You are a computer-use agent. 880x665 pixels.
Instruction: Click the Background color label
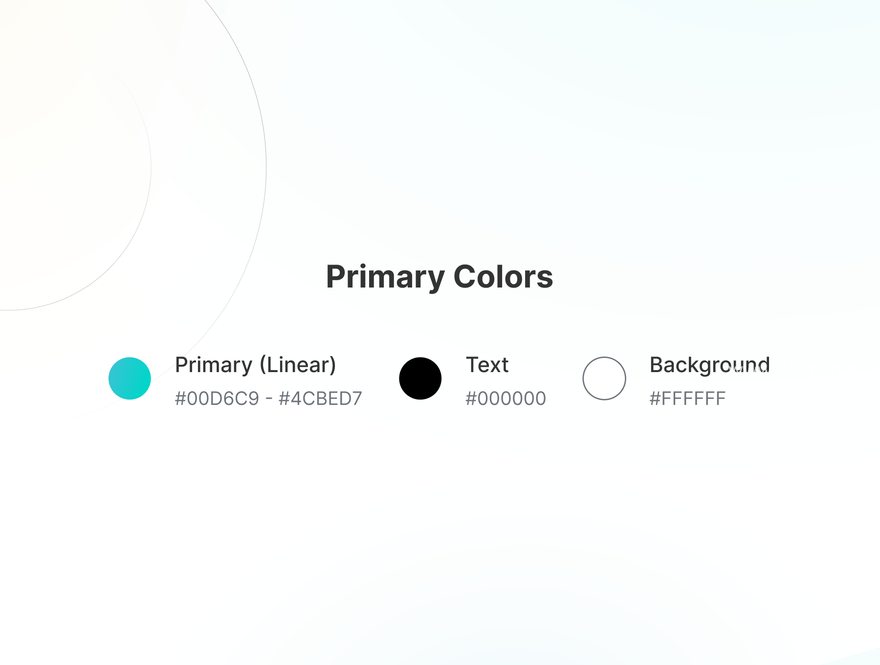click(709, 365)
